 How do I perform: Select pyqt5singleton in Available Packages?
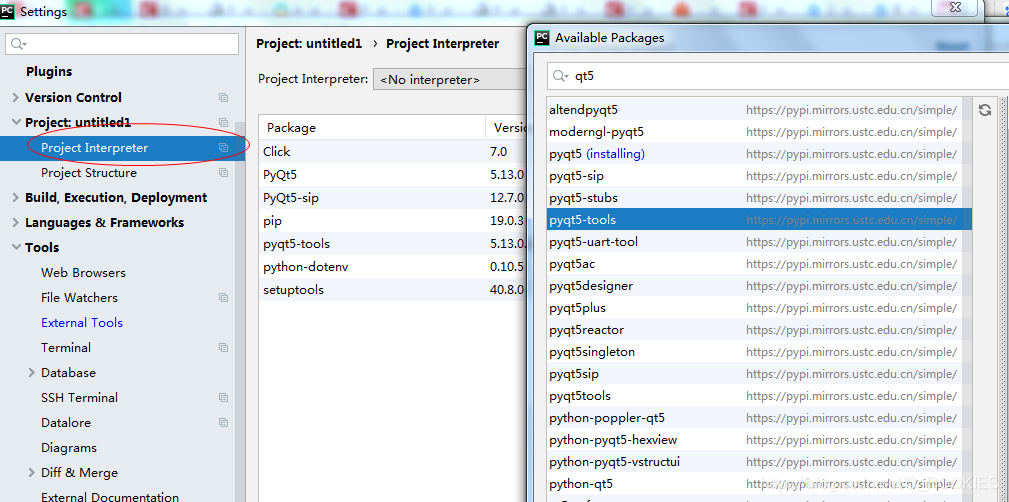click(x=754, y=351)
